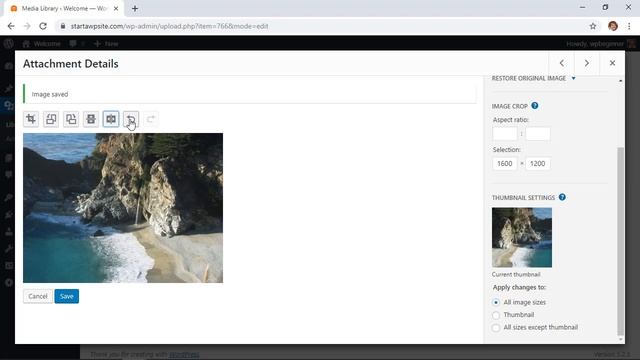Viewport: 640px width, 360px height.
Task: Rotate image clockwise icon
Action: tap(71, 119)
